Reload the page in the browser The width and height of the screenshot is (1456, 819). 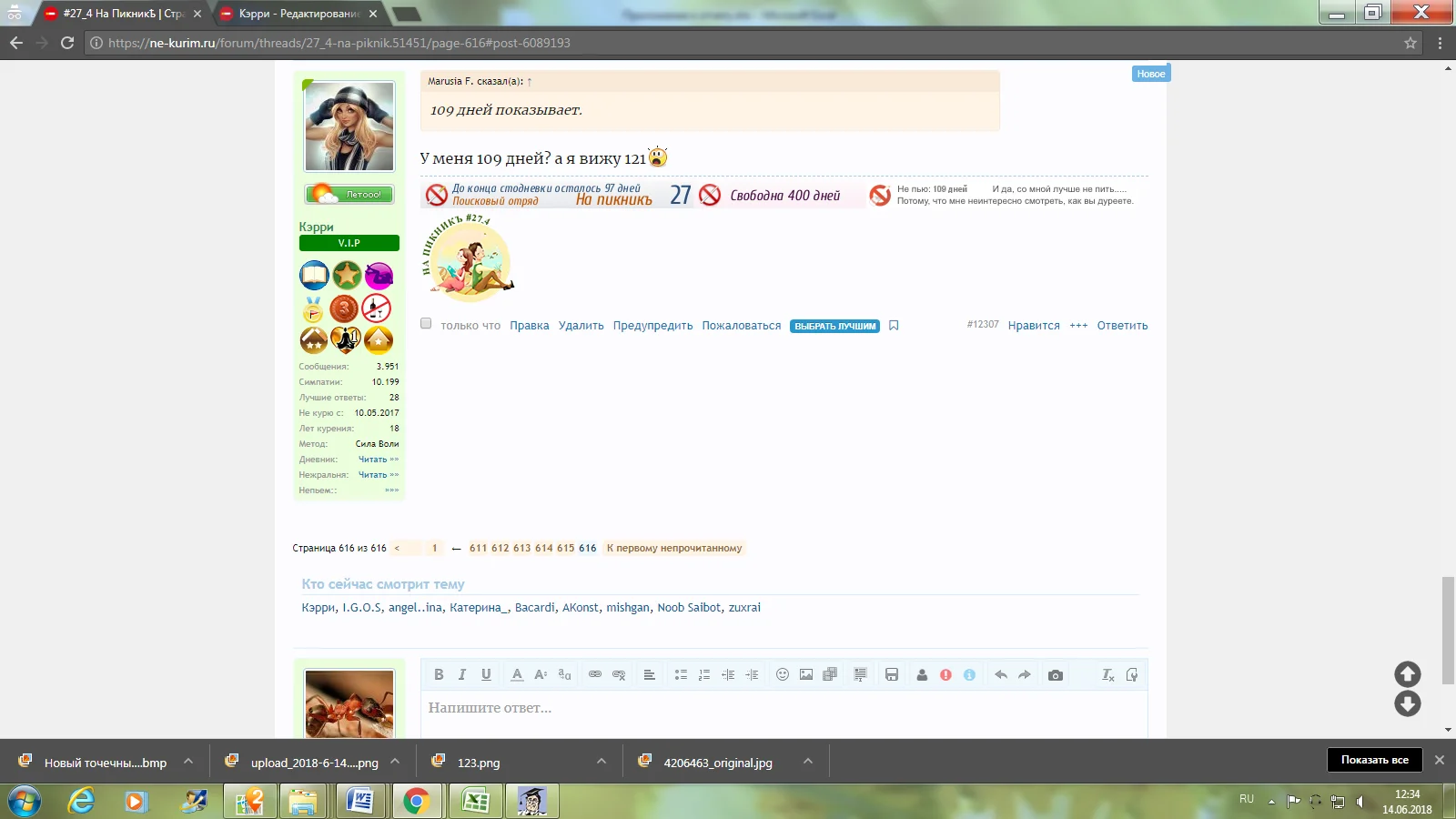tap(67, 43)
